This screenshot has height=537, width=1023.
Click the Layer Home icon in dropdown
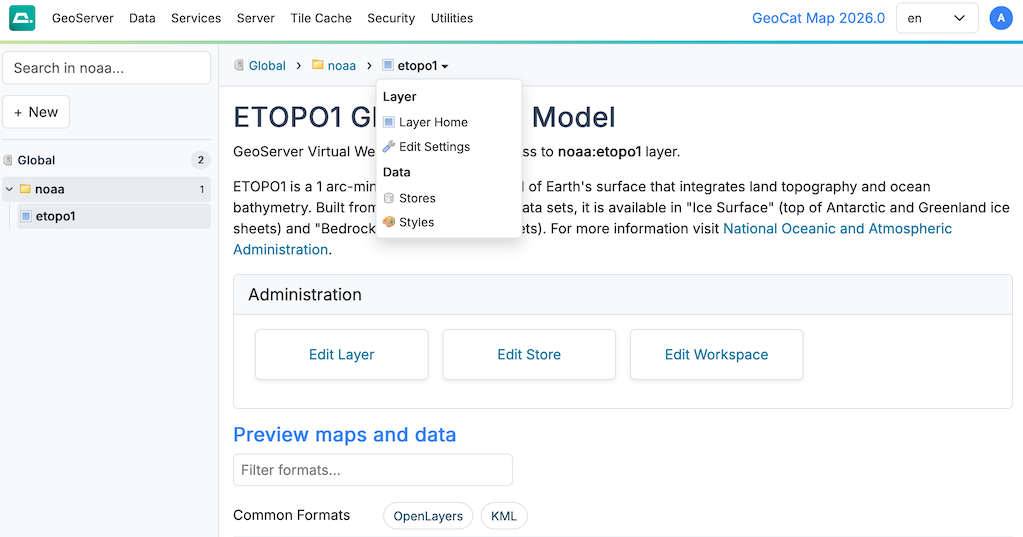coord(389,122)
